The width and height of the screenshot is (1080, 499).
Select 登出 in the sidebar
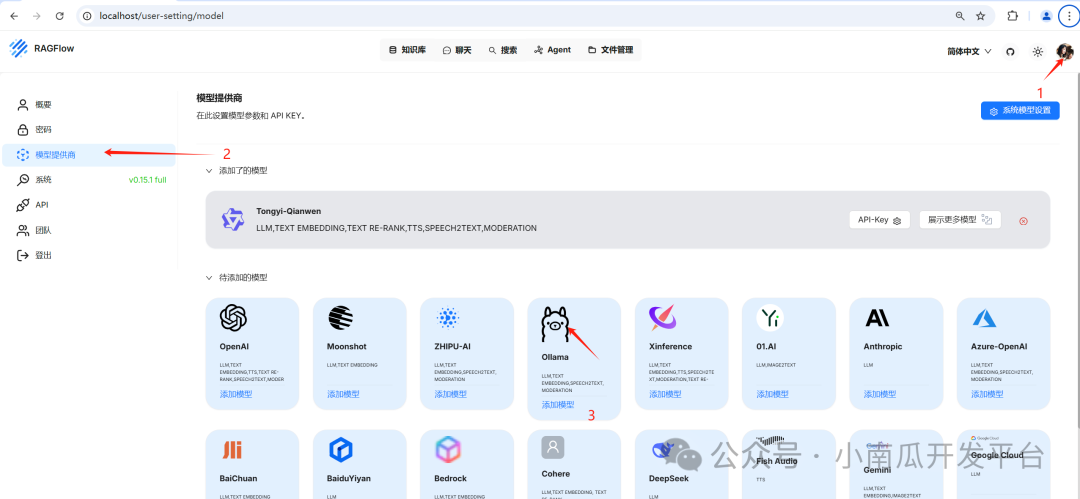pyautogui.click(x=88, y=255)
